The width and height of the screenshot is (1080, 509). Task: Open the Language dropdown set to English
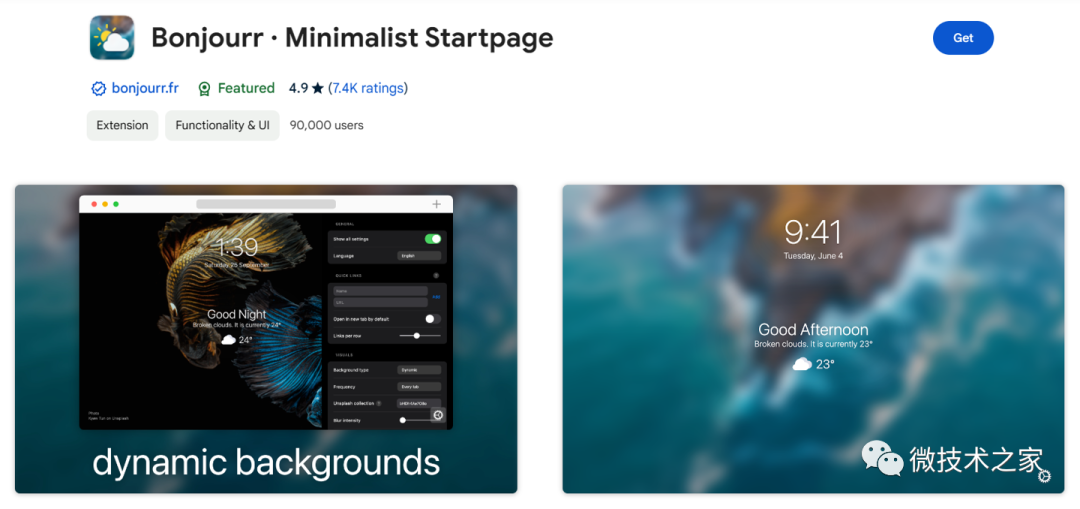click(x=419, y=256)
